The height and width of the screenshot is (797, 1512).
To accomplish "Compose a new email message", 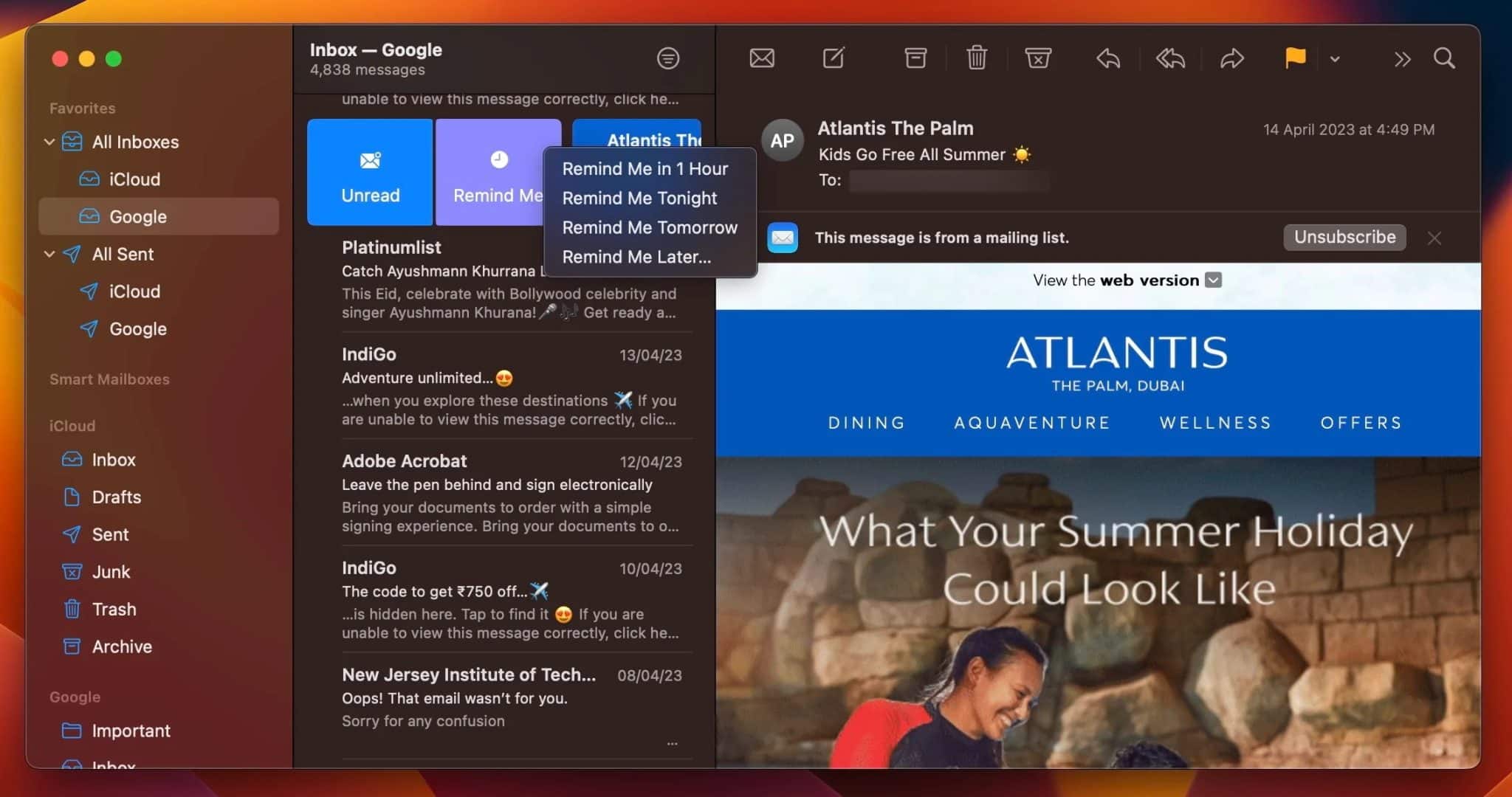I will (833, 58).
